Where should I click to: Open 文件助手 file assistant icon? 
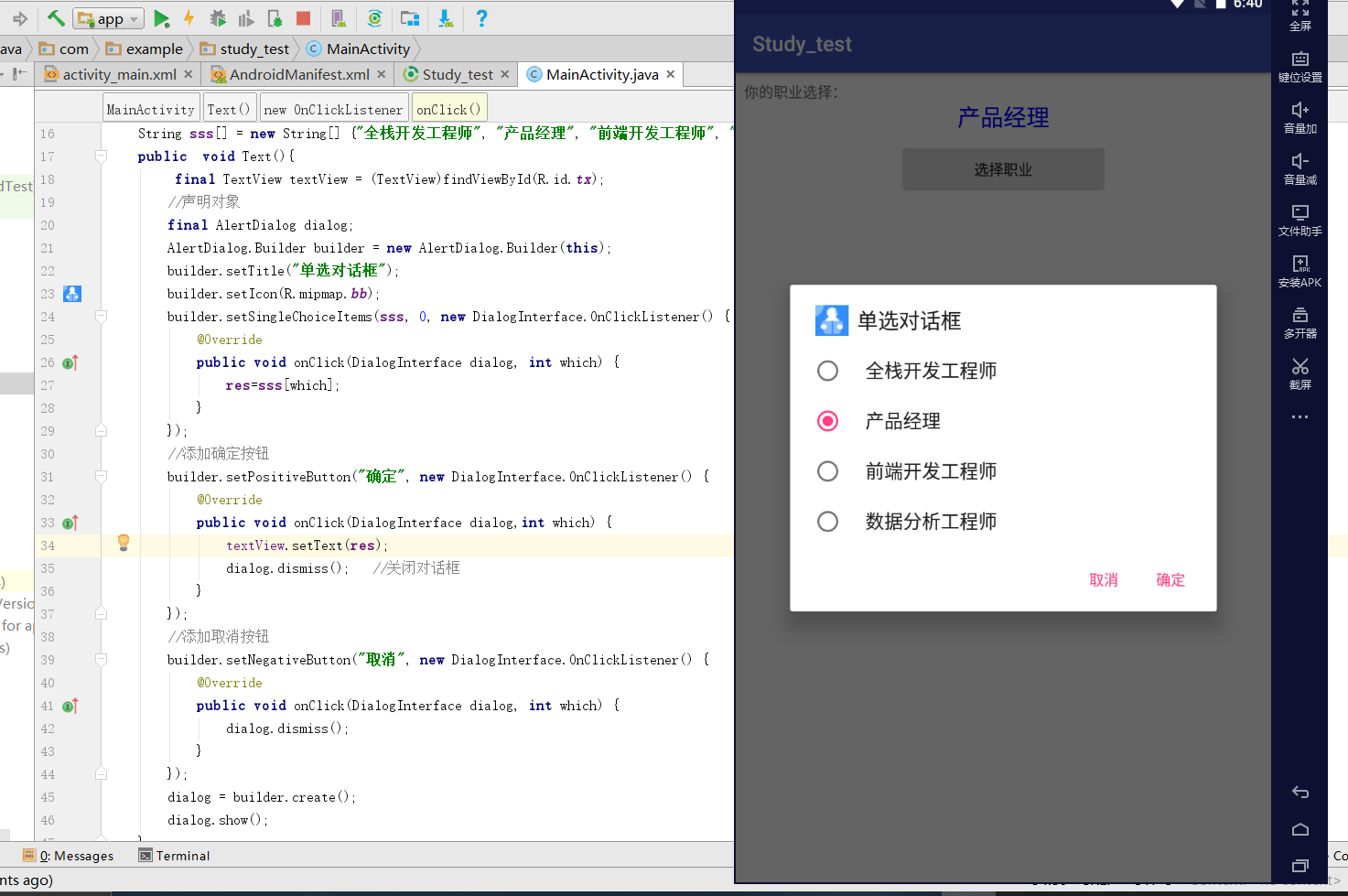1300,221
